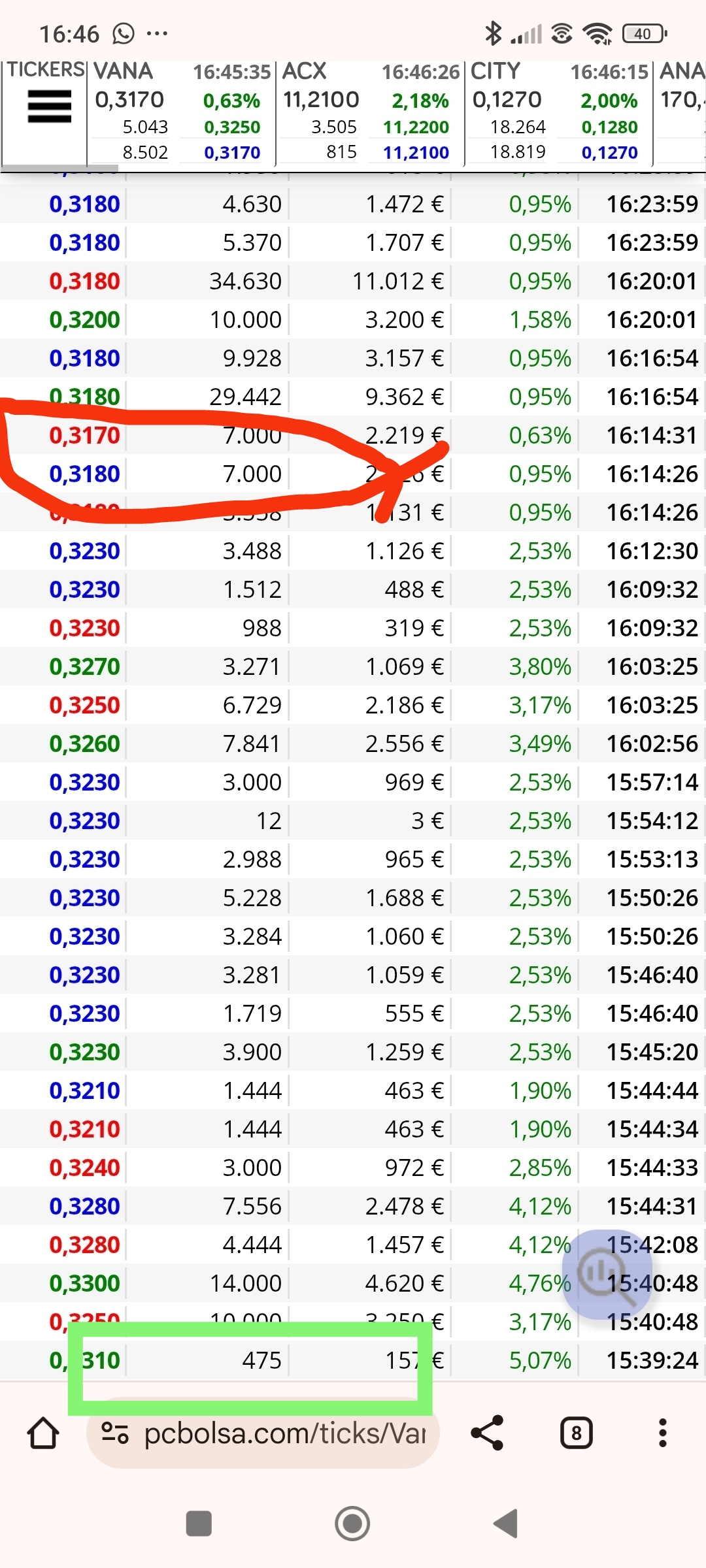This screenshot has width=706, height=1568.
Task: Tap the price 0,3270 in green
Action: click(x=84, y=666)
